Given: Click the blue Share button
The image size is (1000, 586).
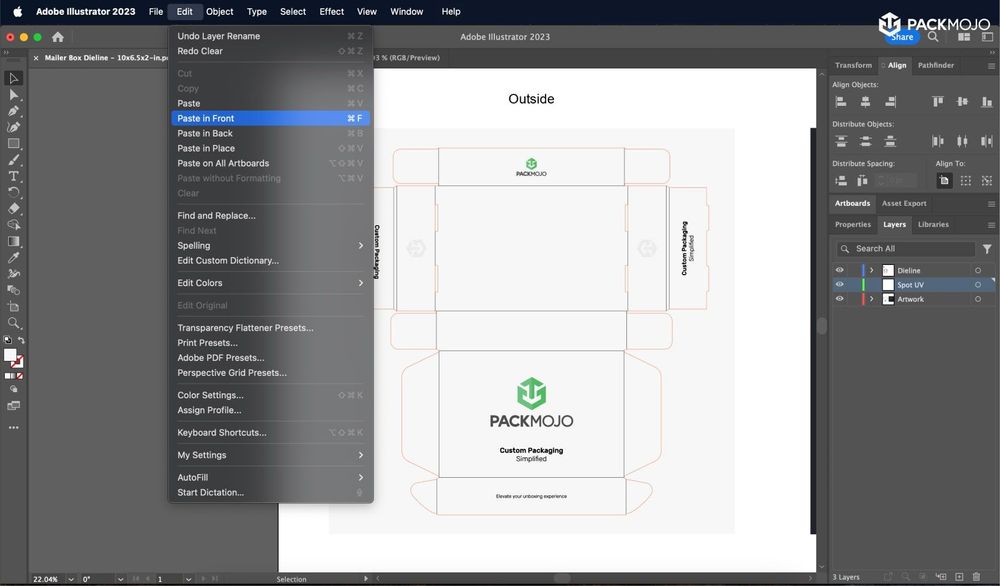Looking at the screenshot, I should pos(902,37).
